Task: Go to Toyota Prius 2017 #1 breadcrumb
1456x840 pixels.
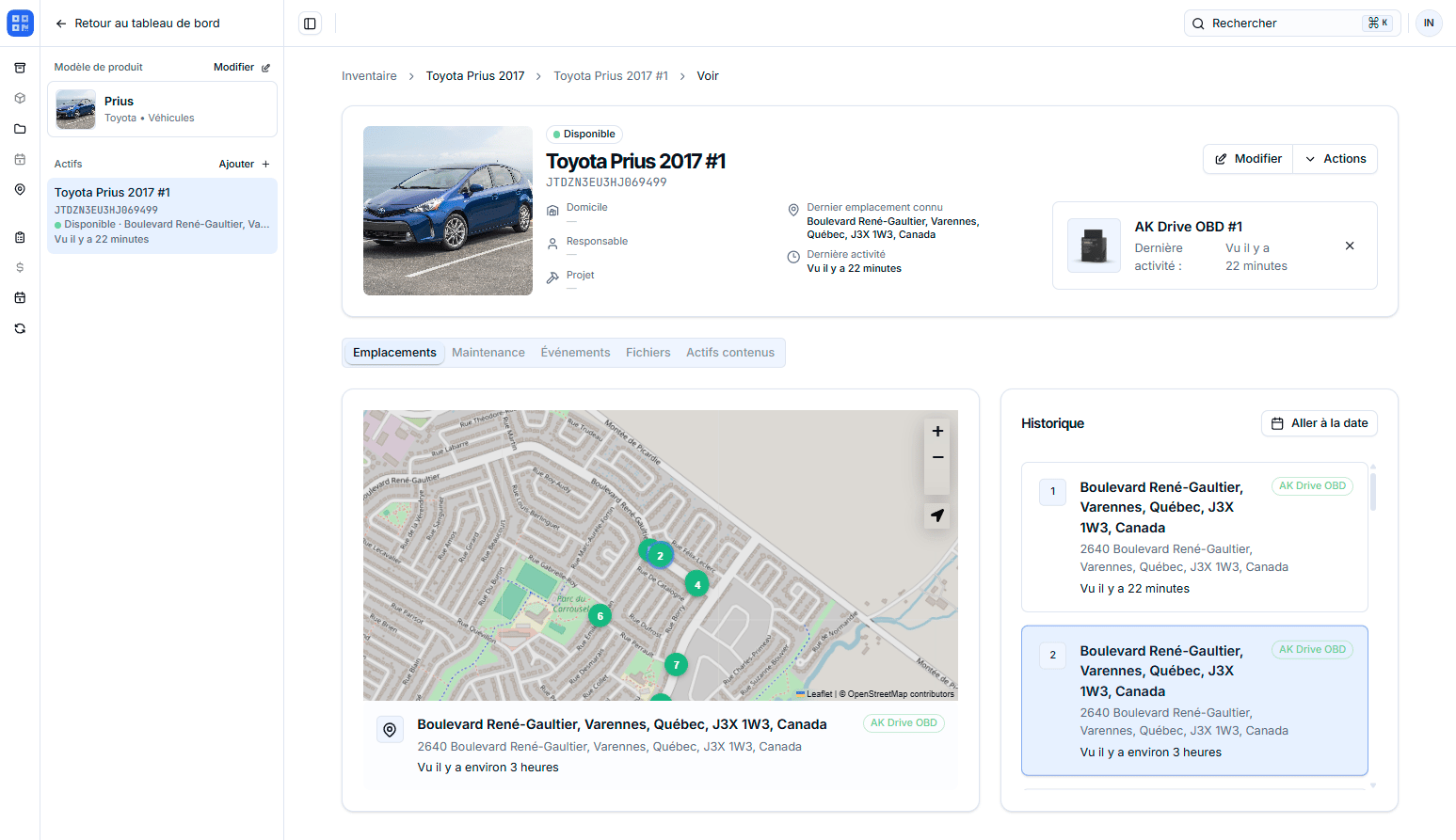Action: click(x=611, y=76)
